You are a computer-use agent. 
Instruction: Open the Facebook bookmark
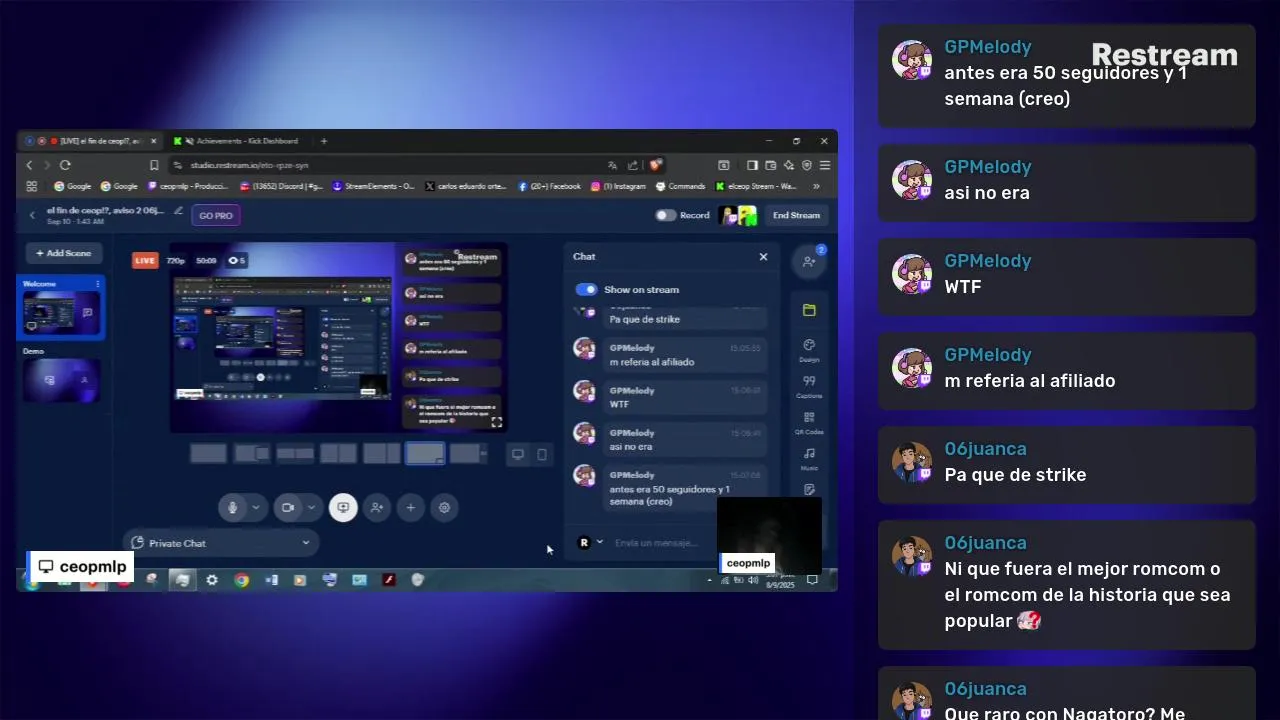coord(549,186)
